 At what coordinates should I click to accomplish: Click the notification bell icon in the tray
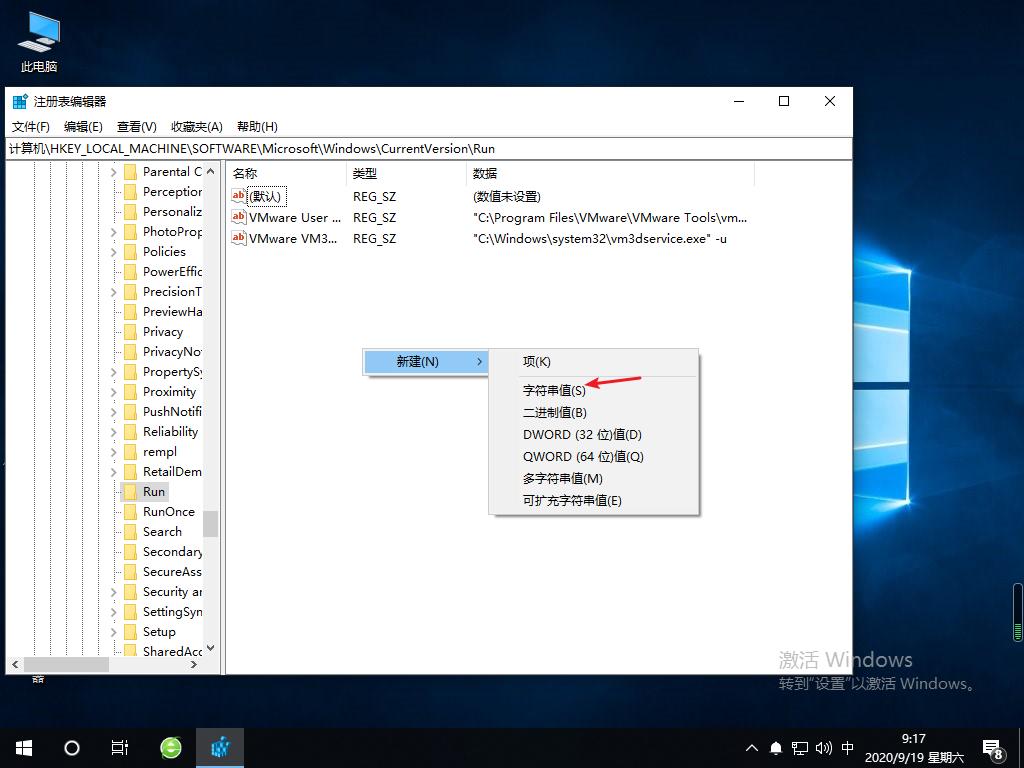tap(775, 747)
